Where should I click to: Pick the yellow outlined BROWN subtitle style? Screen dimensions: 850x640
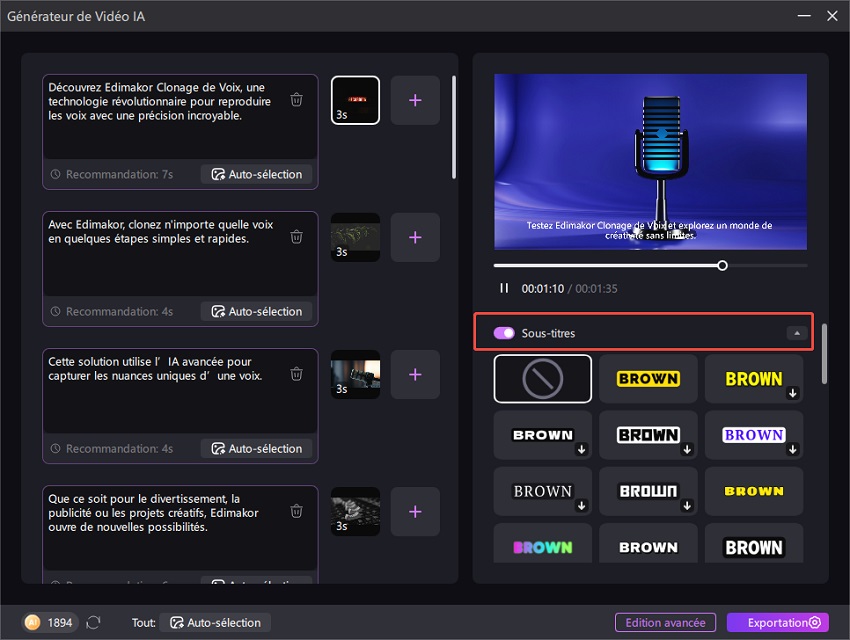754,491
